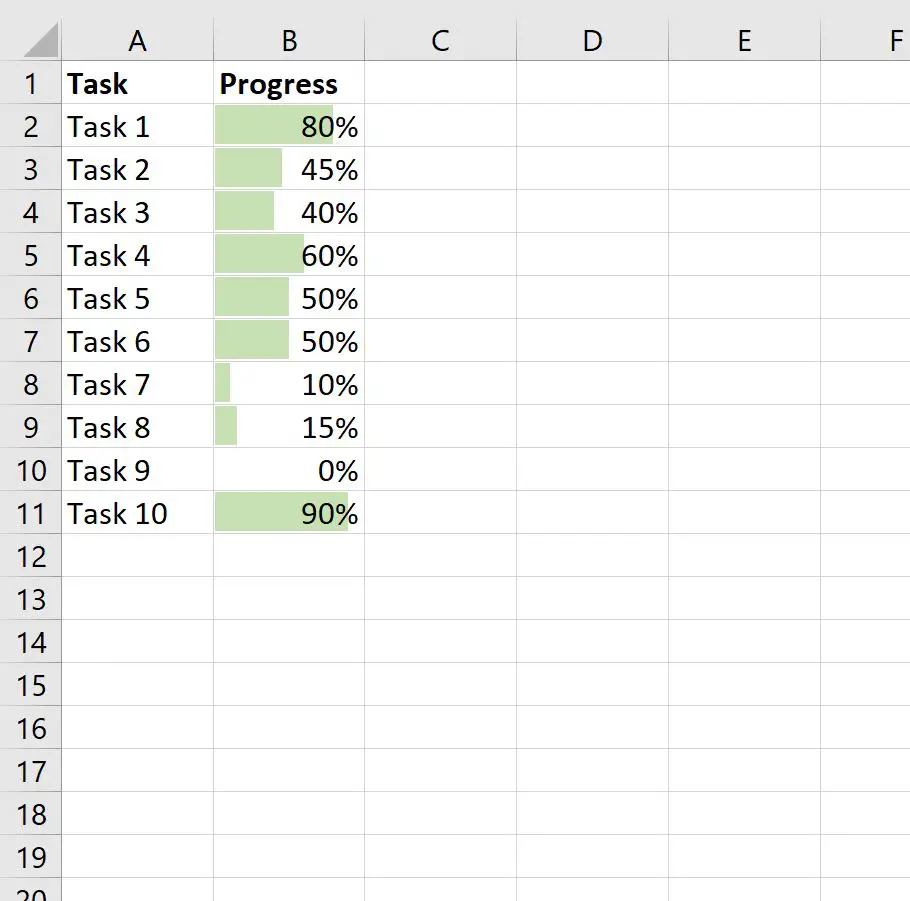Click the 90% progress cell

tap(288, 513)
